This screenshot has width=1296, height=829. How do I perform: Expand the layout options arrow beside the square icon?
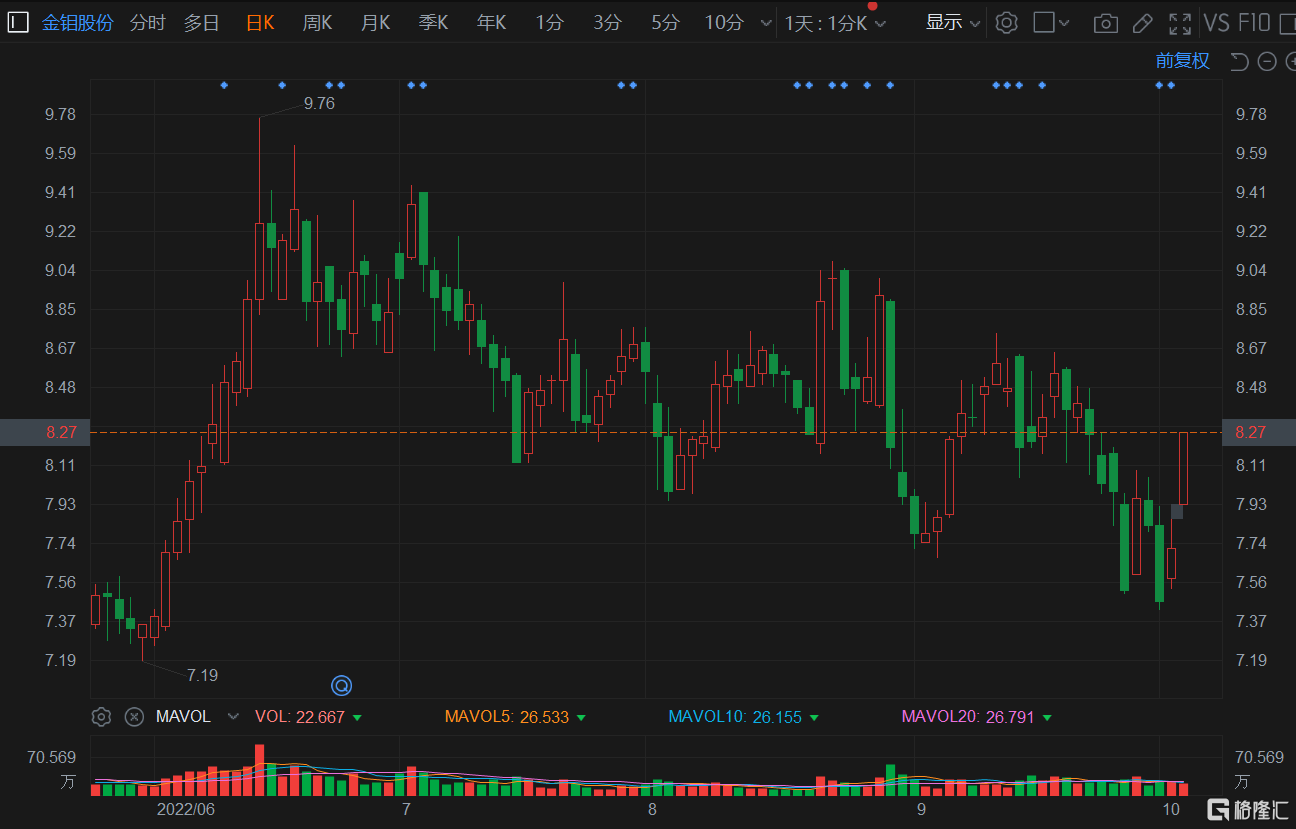click(1064, 23)
